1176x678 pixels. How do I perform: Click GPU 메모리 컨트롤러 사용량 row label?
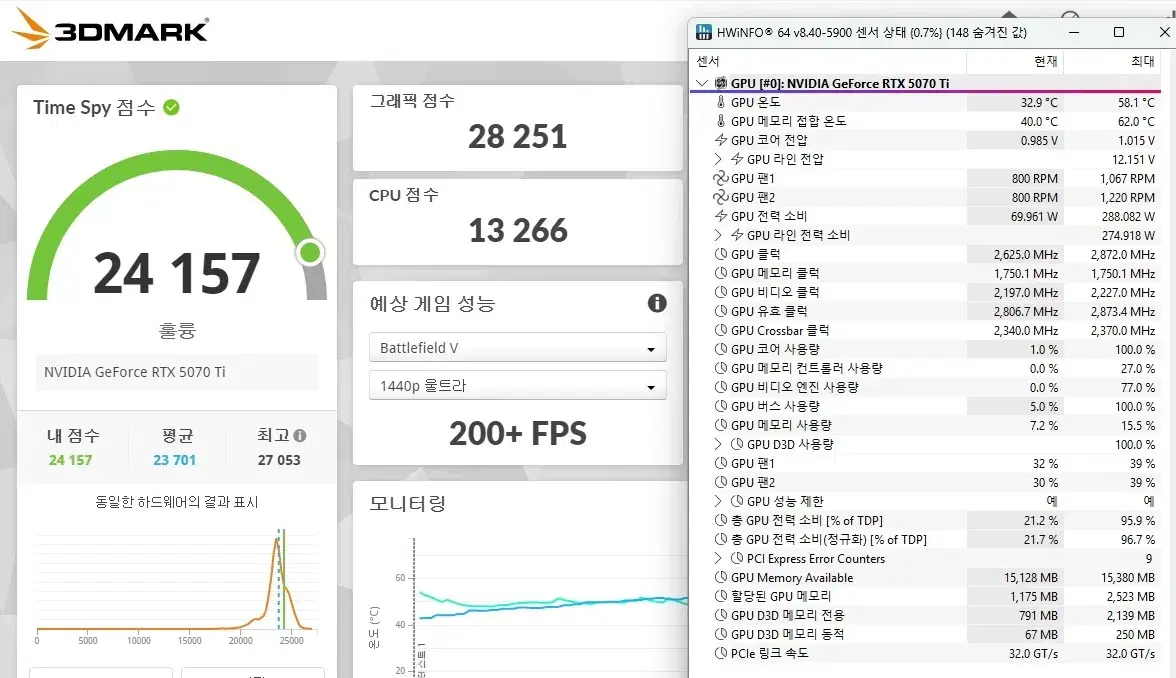pos(807,368)
